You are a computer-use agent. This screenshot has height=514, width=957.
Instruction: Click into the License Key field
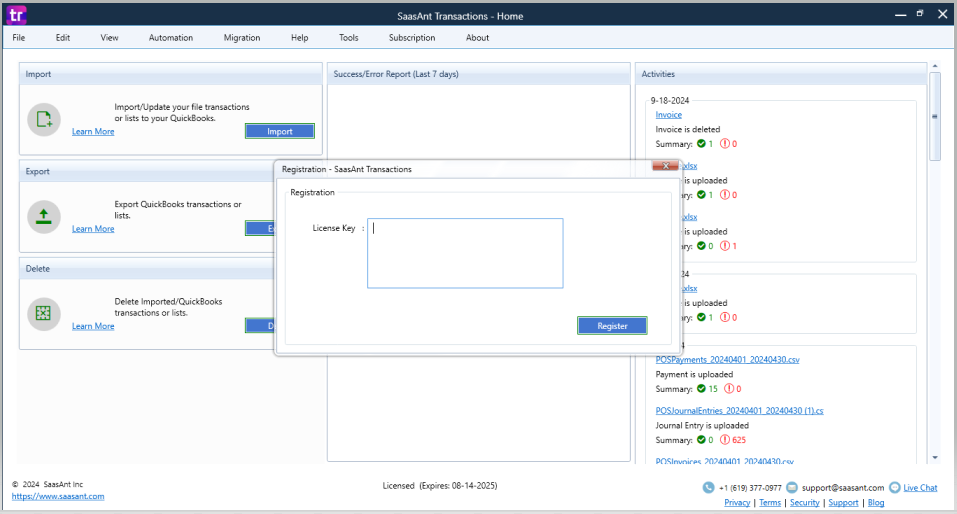[x=465, y=253]
